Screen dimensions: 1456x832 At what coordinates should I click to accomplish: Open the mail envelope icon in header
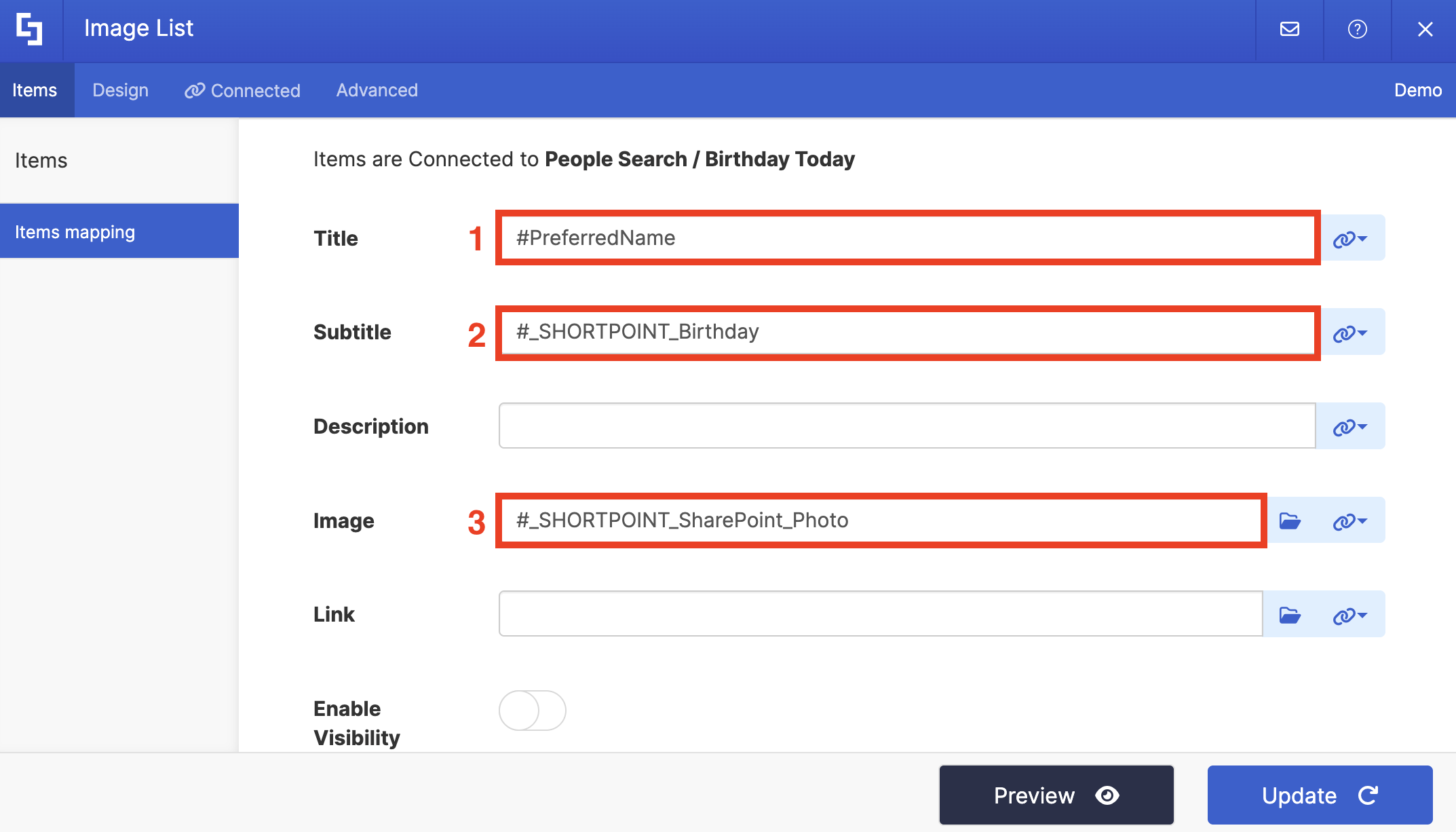click(x=1289, y=29)
